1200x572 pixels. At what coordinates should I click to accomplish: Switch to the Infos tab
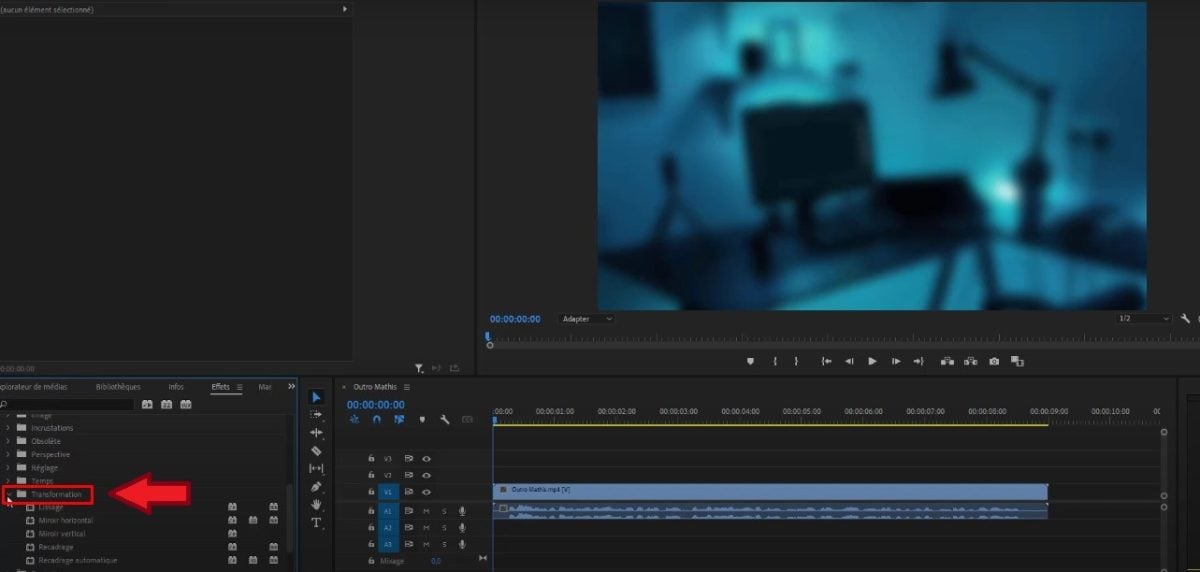176,387
